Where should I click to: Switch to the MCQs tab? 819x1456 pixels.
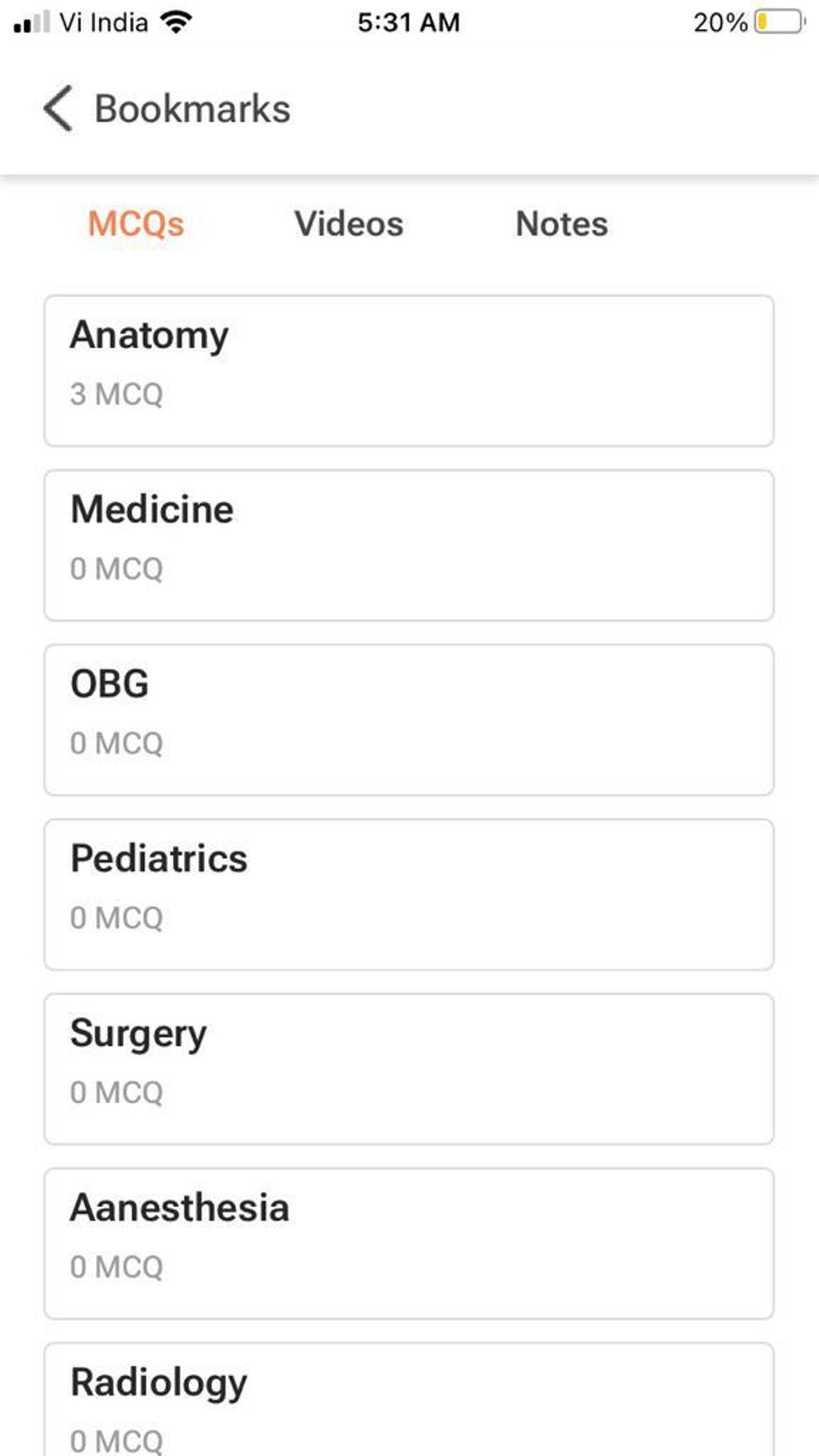coord(136,224)
